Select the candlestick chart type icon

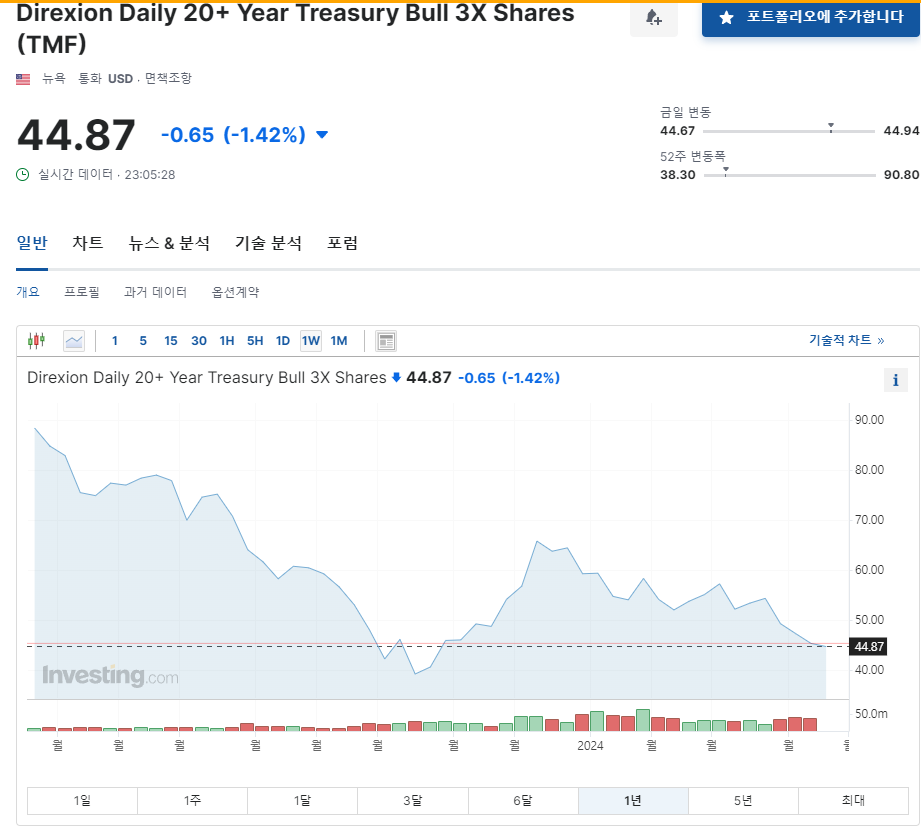(36, 341)
